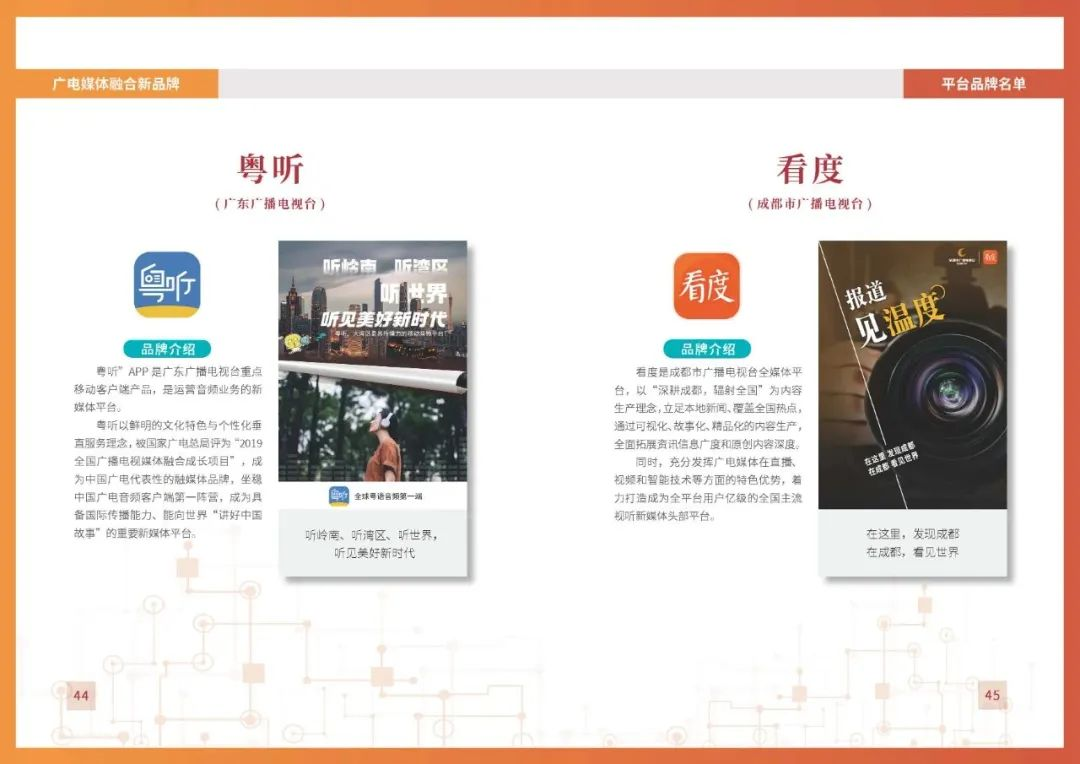Click page number 45
1080x764 pixels.
[993, 695]
